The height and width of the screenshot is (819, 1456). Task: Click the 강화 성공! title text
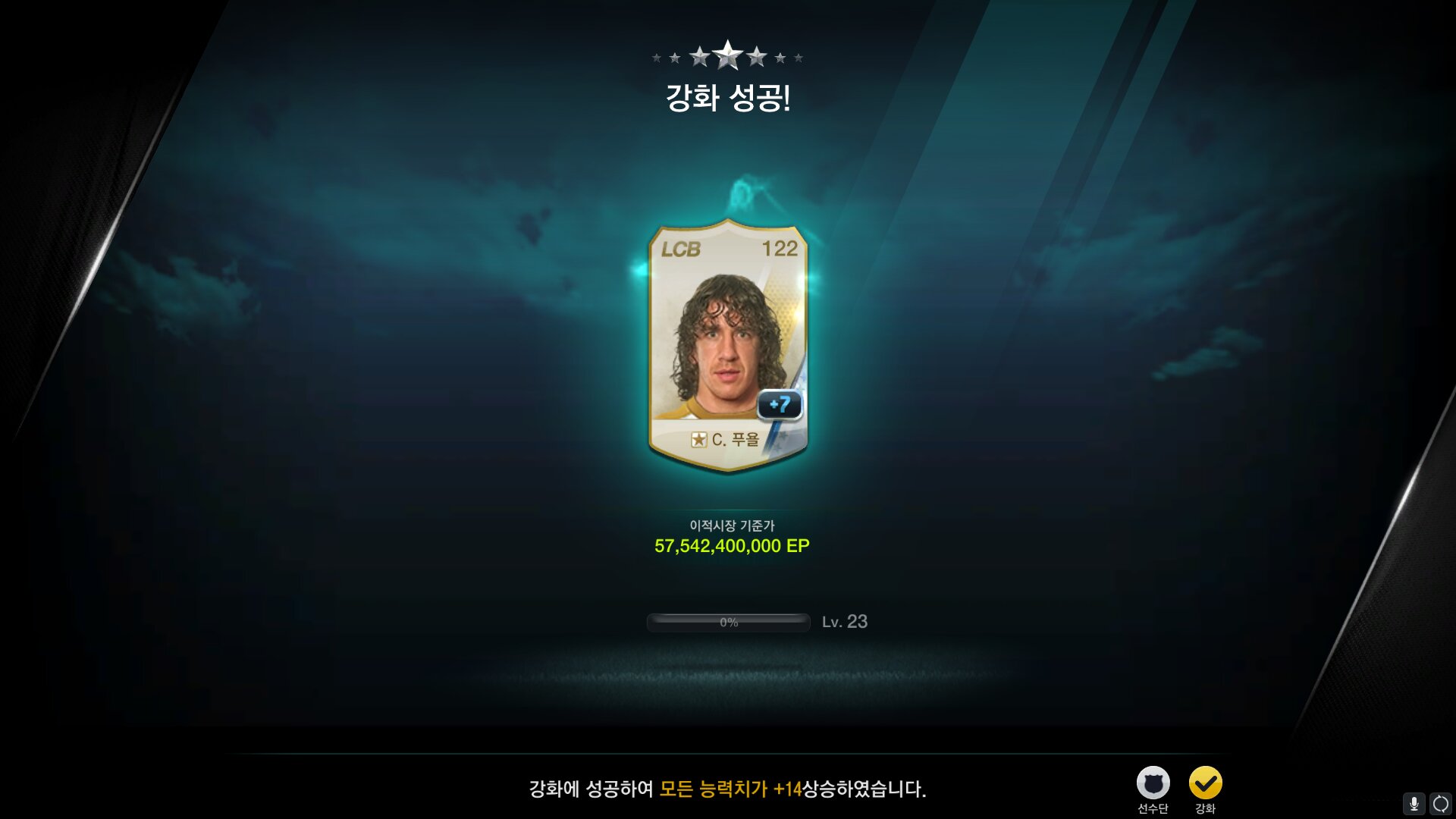pos(728,98)
